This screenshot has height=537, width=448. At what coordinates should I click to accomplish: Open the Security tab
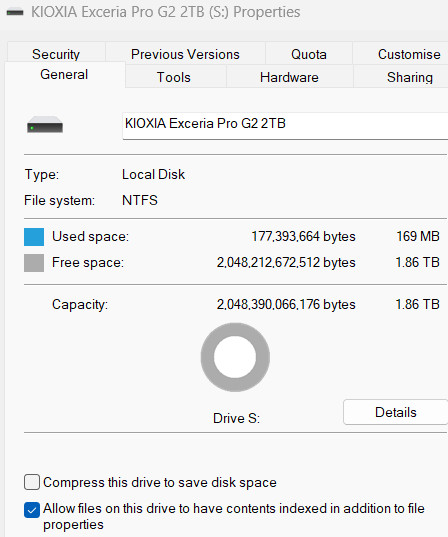point(56,54)
